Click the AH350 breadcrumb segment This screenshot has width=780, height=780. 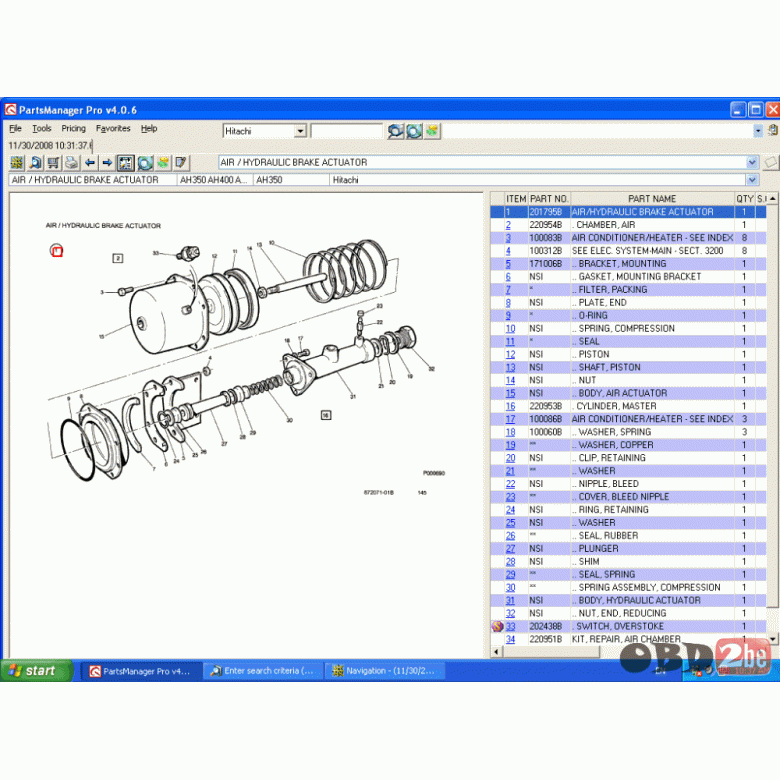pyautogui.click(x=291, y=180)
